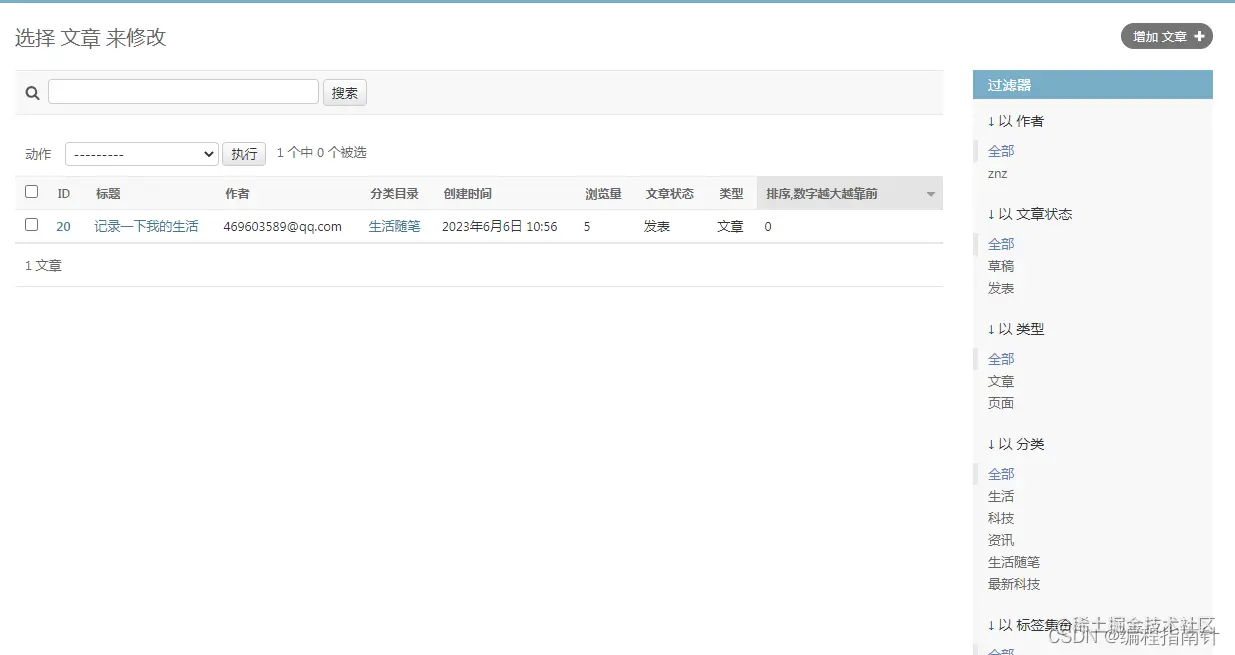Filter by category 最新科技
Viewport: 1235px width, 655px height.
tap(1014, 584)
